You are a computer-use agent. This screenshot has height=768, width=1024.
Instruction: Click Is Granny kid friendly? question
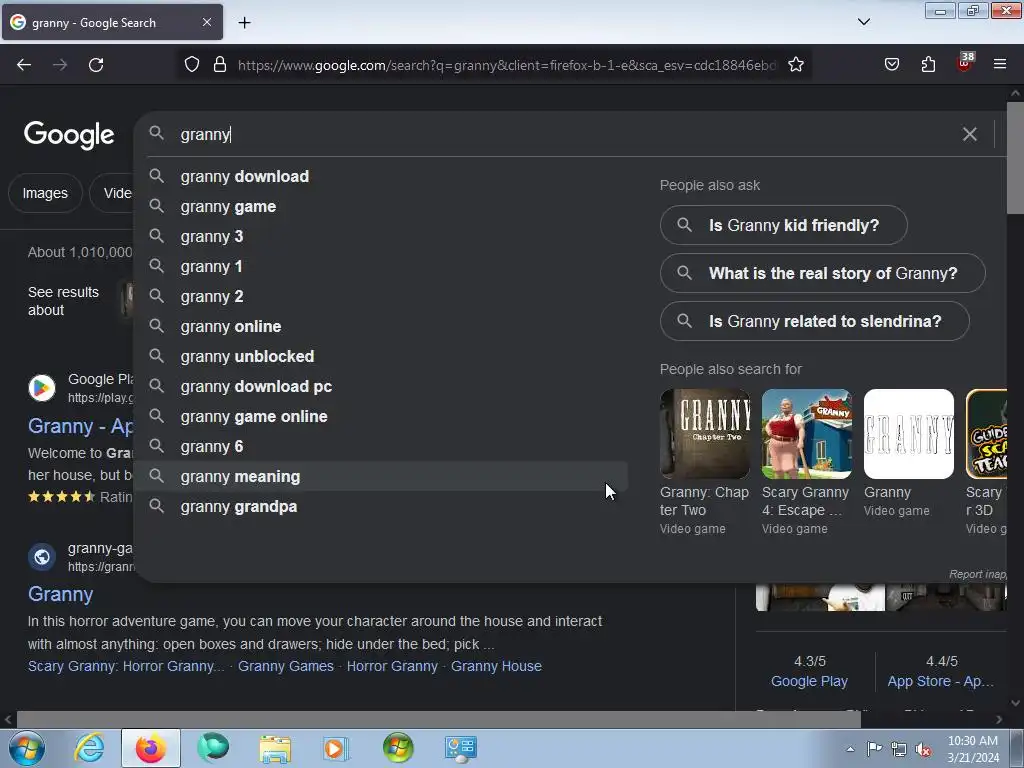[784, 225]
